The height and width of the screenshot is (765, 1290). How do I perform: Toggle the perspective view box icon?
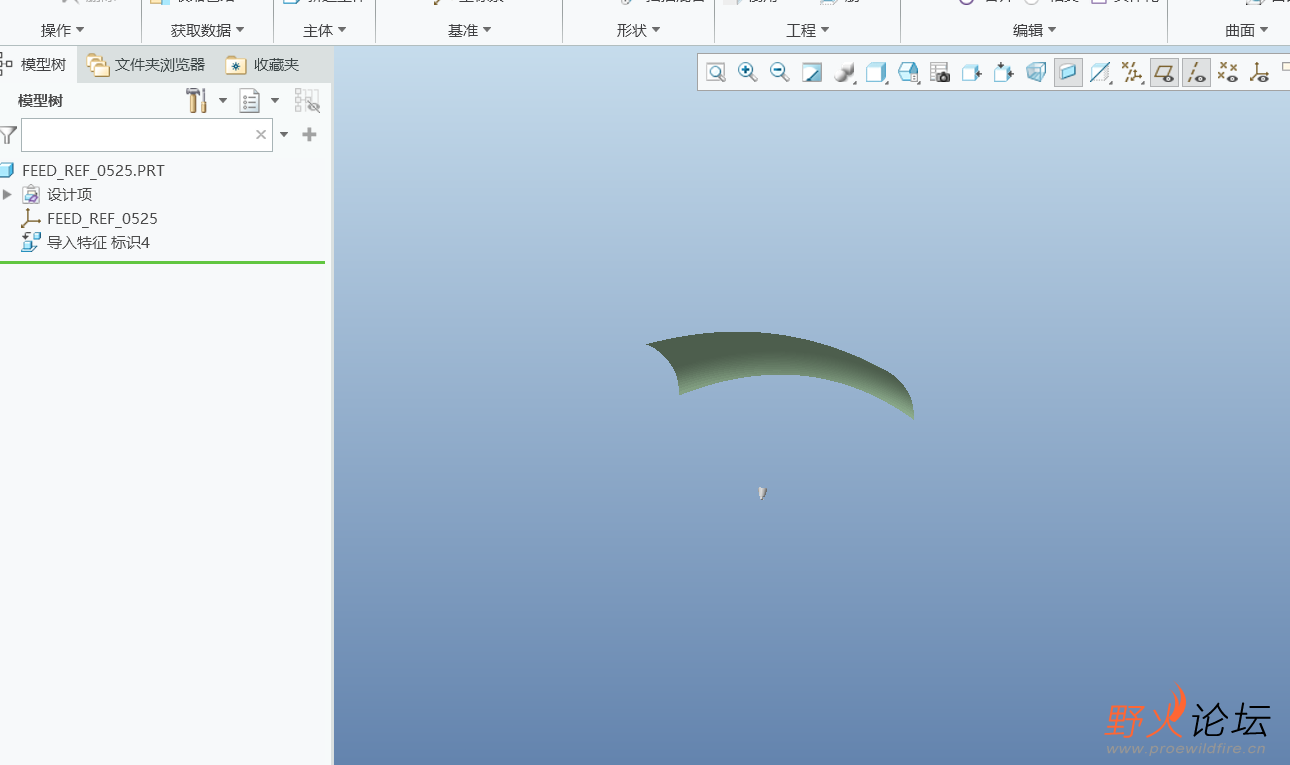pos(1036,72)
